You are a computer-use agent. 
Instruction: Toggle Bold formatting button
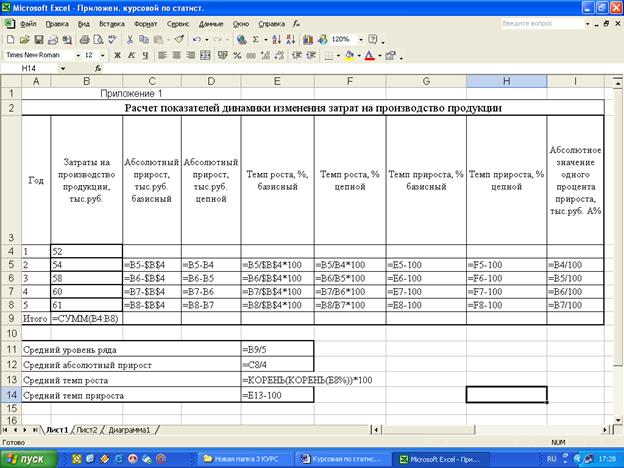coord(117,55)
